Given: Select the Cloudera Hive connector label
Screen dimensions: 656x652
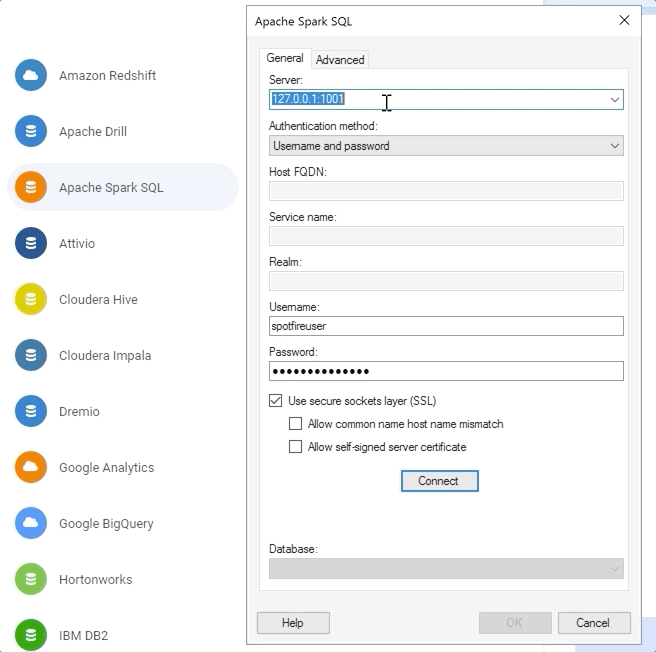Looking at the screenshot, I should [98, 300].
